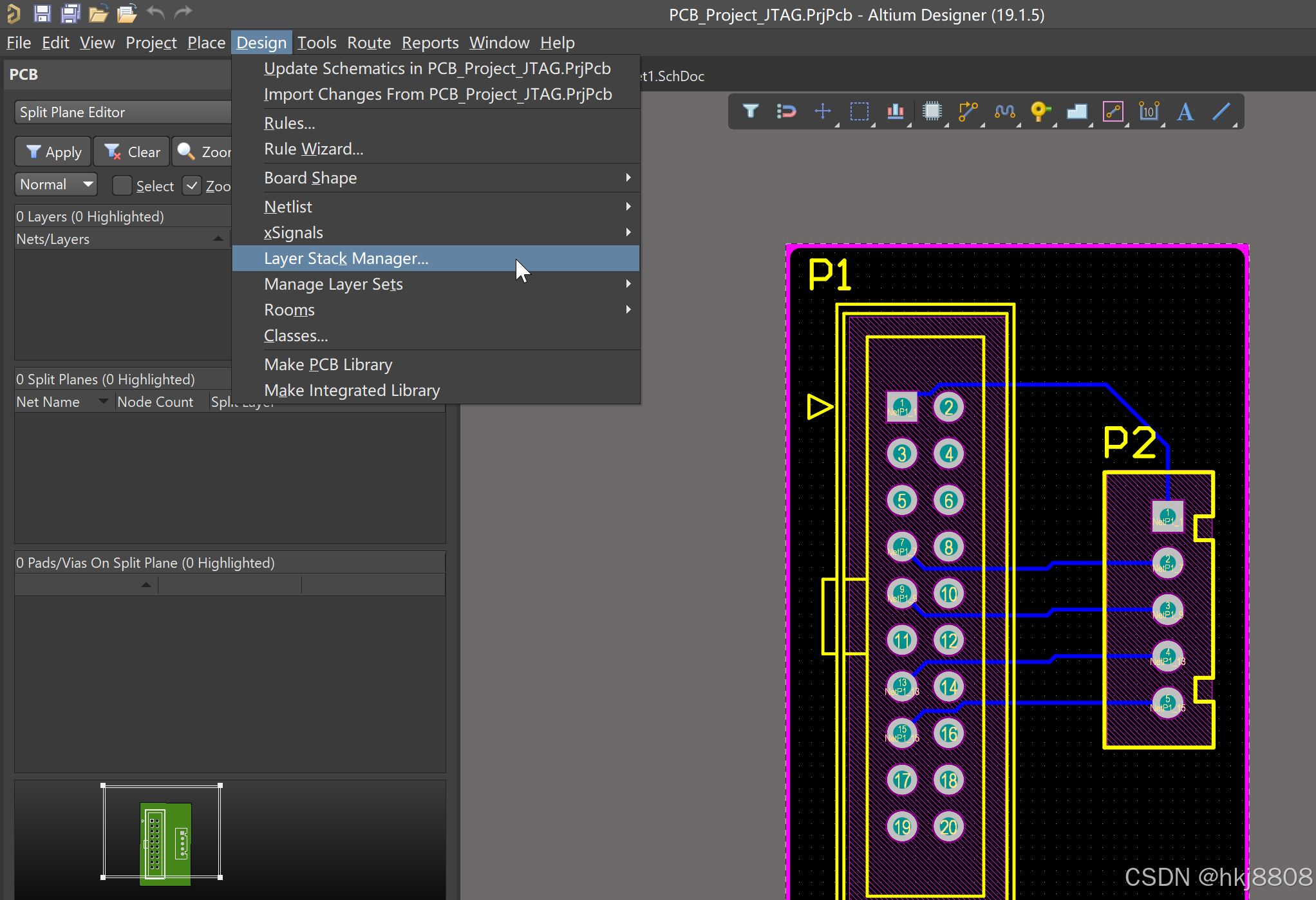The height and width of the screenshot is (900, 1316).
Task: Click the place dimension icon
Action: pyautogui.click(x=1149, y=111)
